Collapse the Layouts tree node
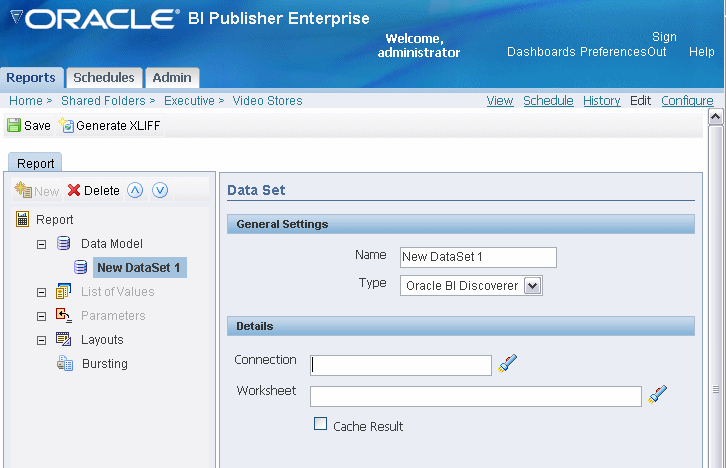The width and height of the screenshot is (726, 468). point(41,340)
